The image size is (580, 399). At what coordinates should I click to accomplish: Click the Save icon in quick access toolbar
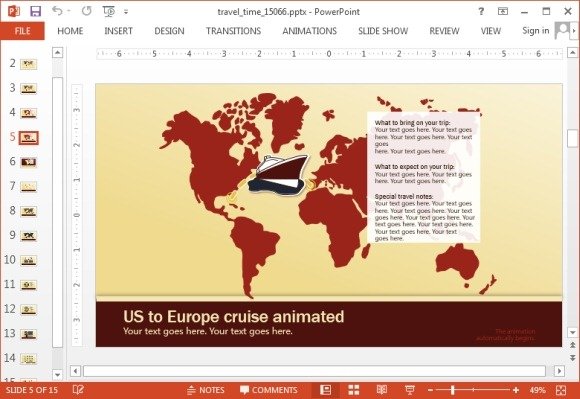[35, 11]
